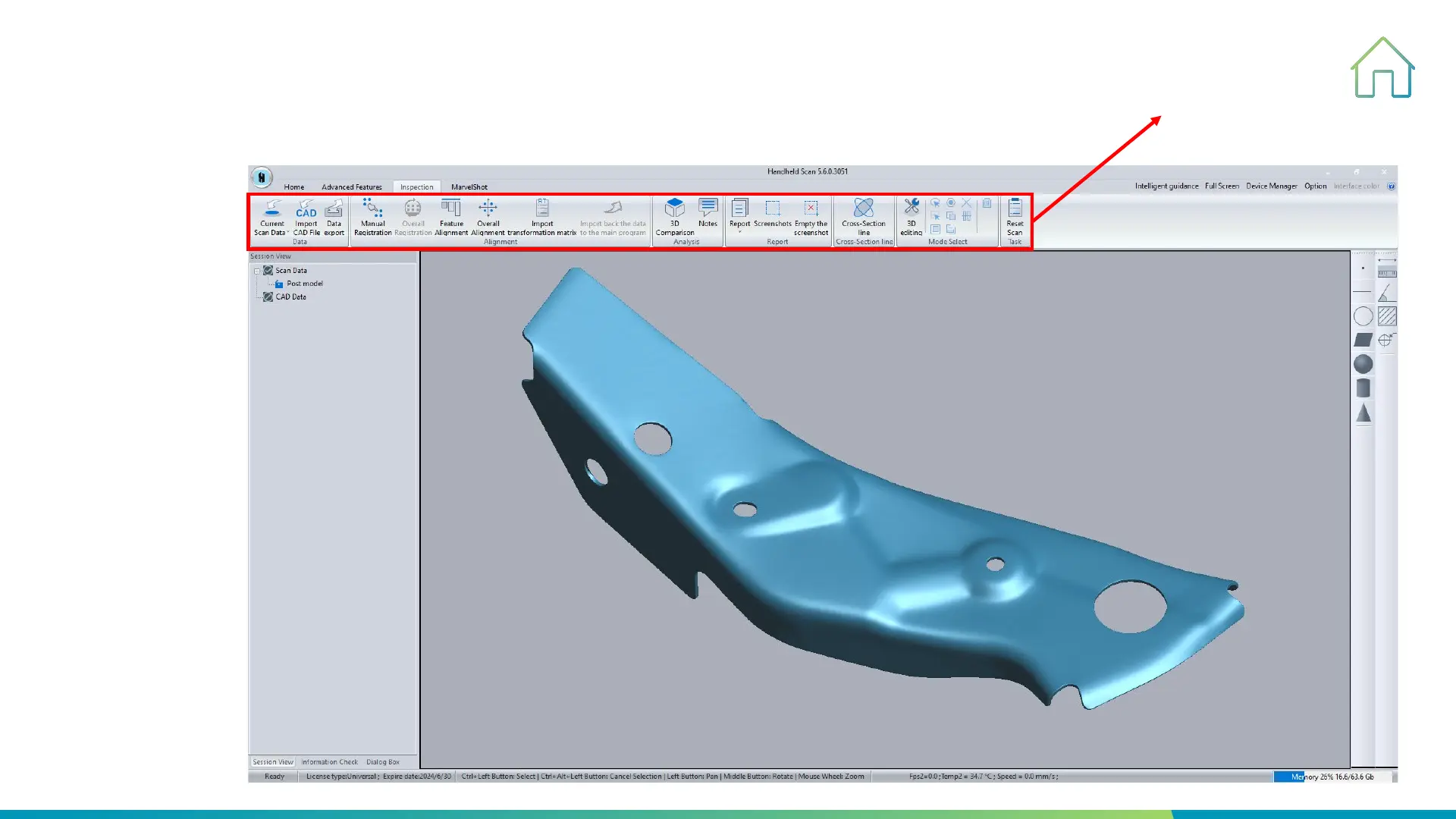Toggle the Scan Data visibility icon
Viewport: 1456px width, 819px height.
click(x=268, y=271)
